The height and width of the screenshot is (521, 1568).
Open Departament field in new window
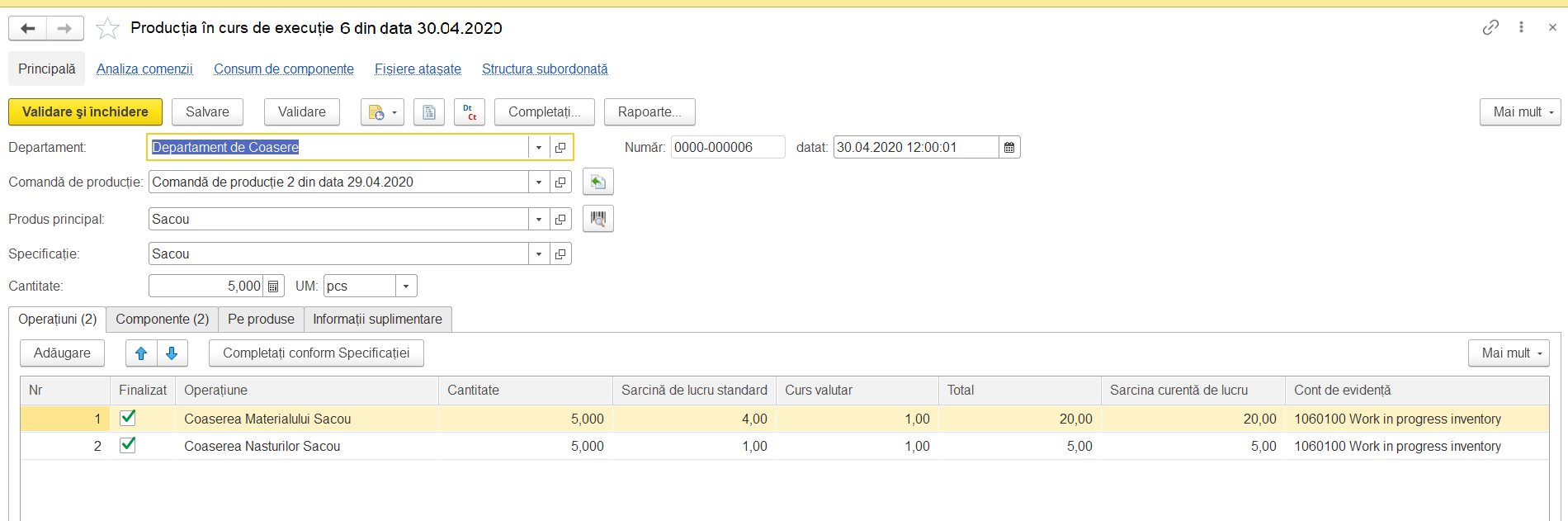560,148
